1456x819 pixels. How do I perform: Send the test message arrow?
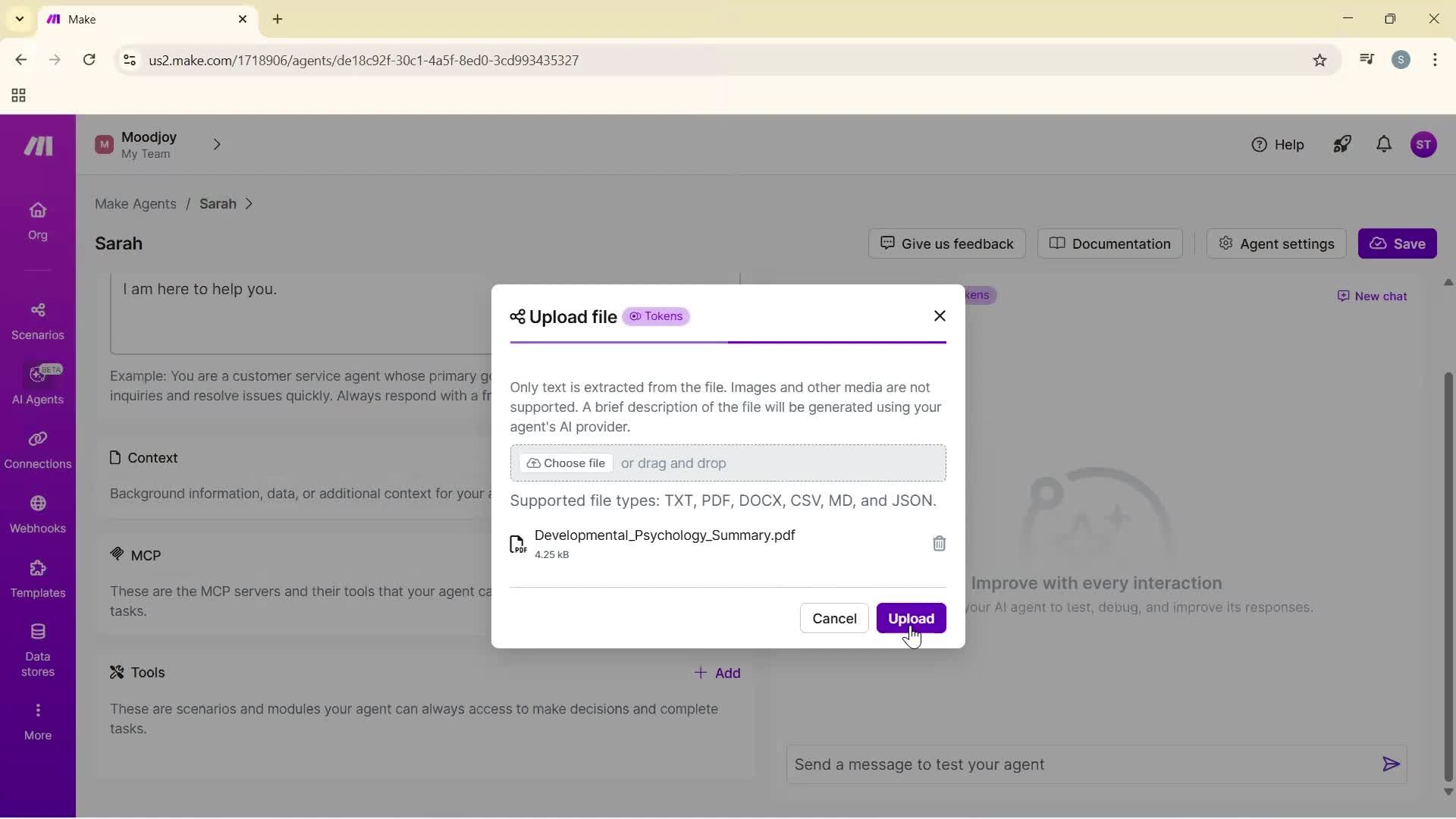click(1390, 764)
